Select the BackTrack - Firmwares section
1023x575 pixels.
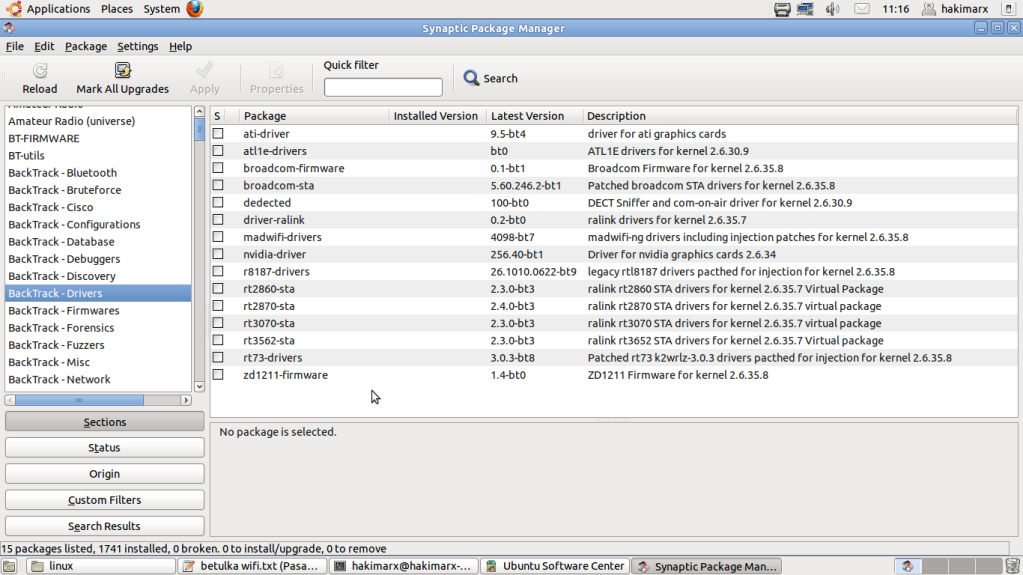click(98, 311)
